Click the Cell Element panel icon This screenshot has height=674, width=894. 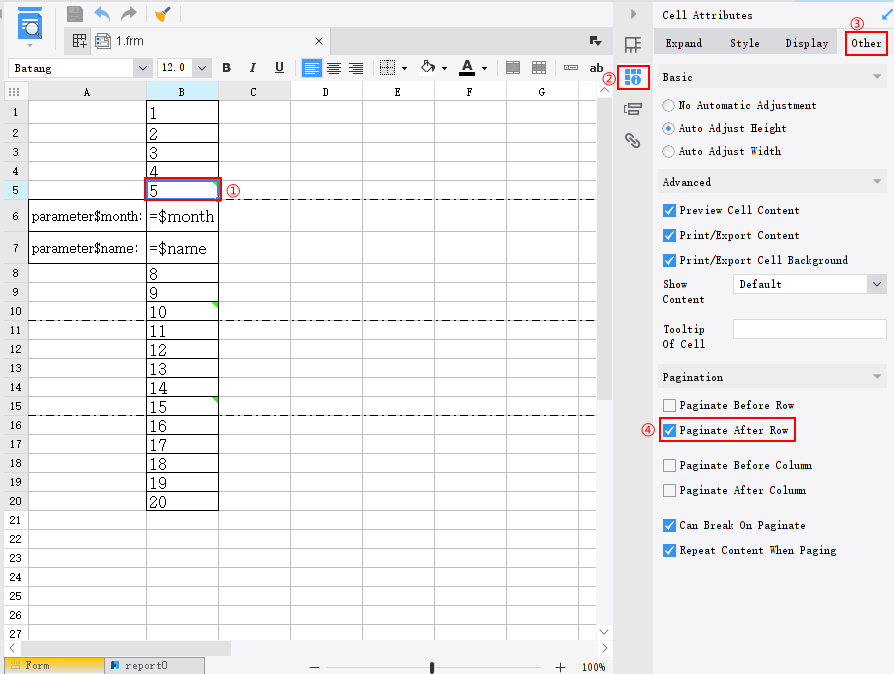(x=634, y=44)
